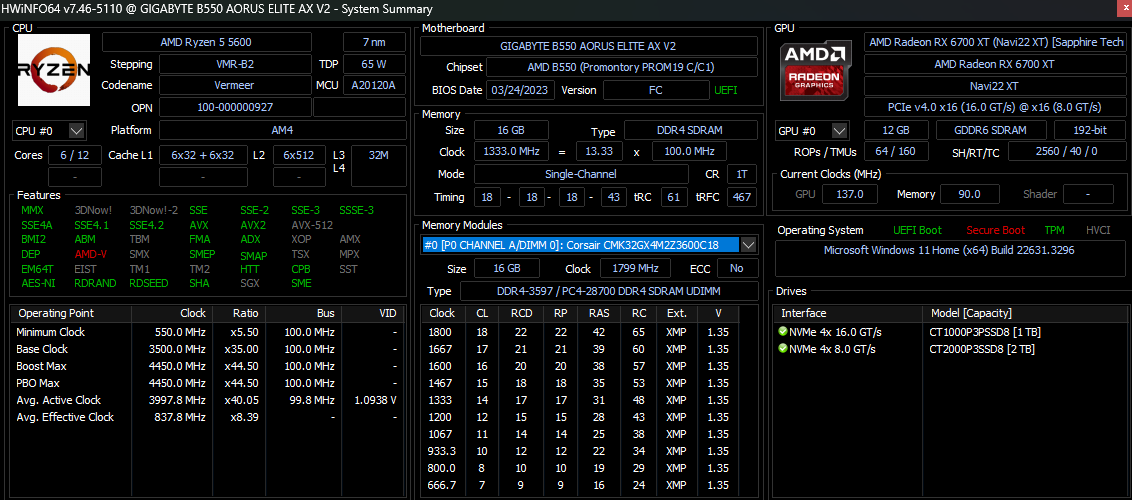Click the red AMD-V feature label
The width and height of the screenshot is (1132, 500).
pos(90,255)
